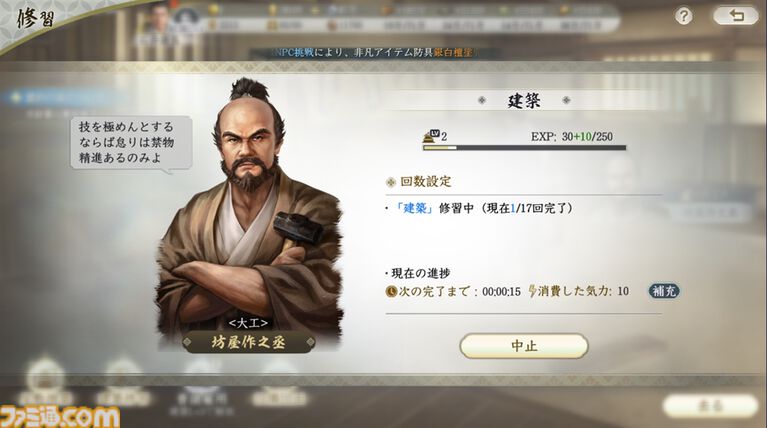
Task: Click the 坊屋作之丞 name plate
Action: [x=248, y=342]
